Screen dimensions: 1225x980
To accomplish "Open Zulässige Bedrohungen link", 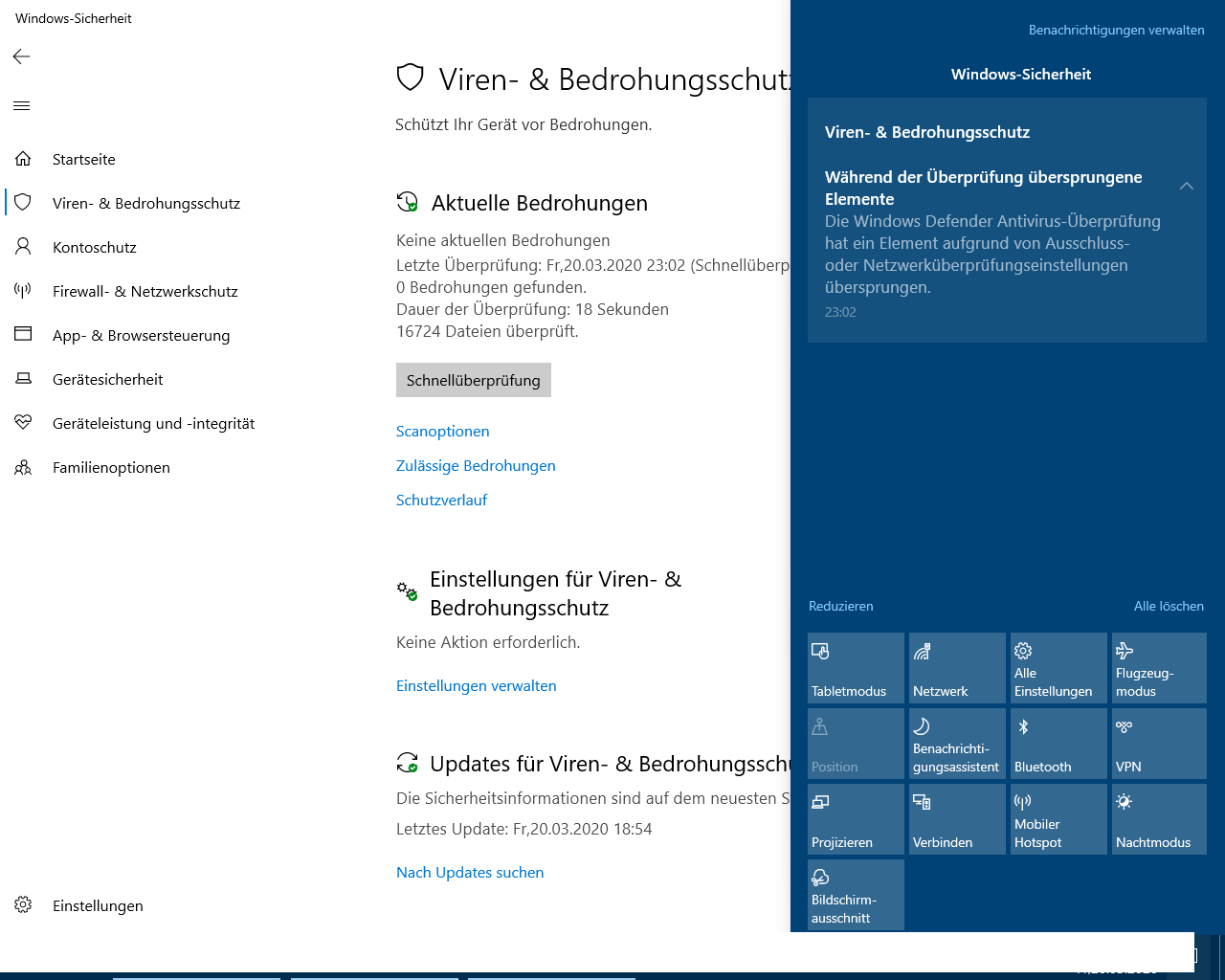I will click(x=476, y=466).
